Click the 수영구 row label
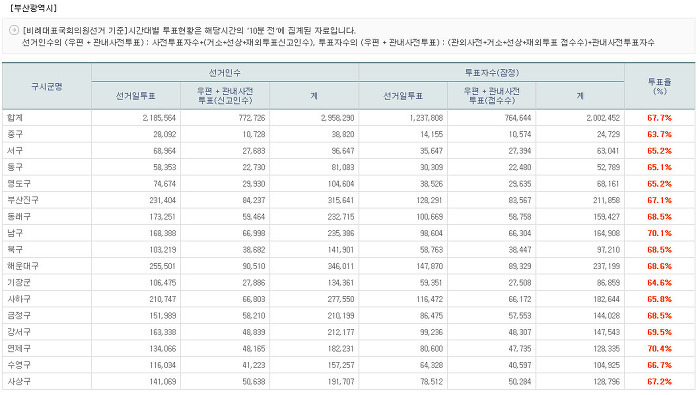This screenshot has height=395, width=700. click(19, 365)
